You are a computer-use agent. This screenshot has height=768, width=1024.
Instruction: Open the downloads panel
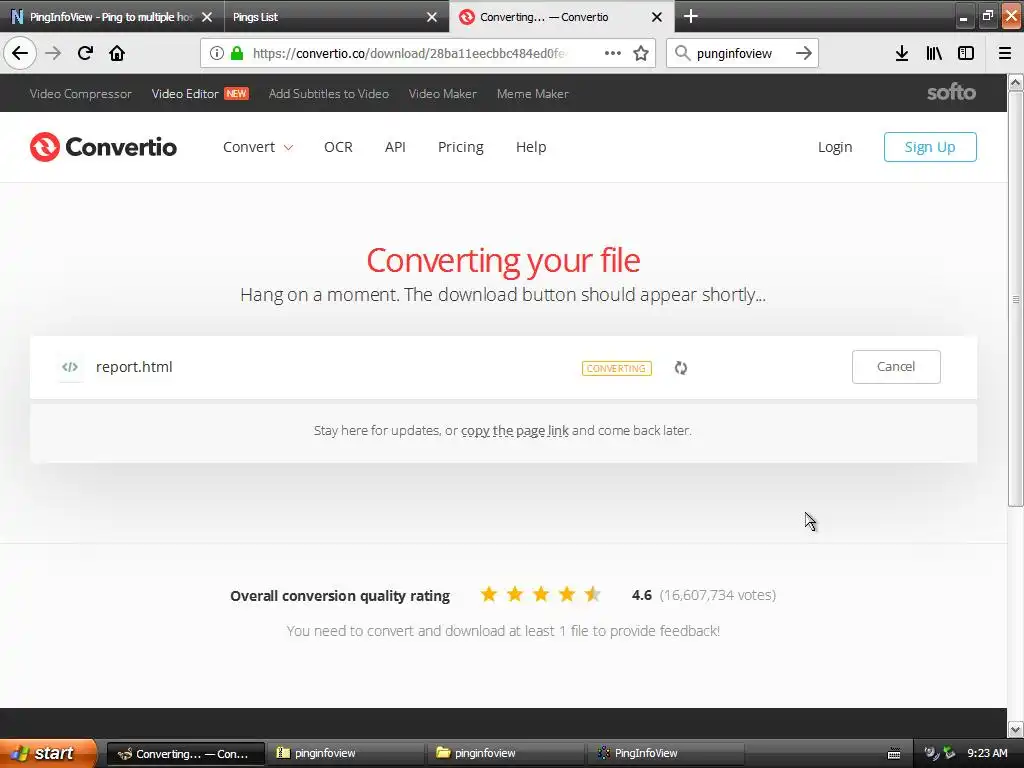[x=902, y=53]
